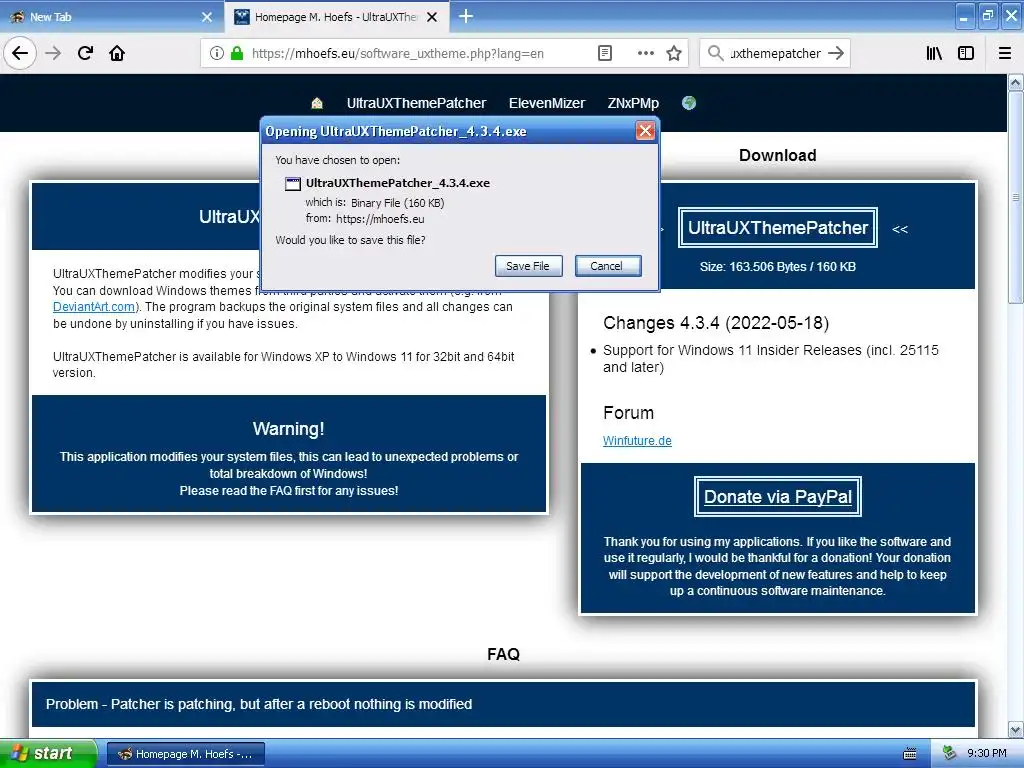1024x768 pixels.
Task: Show site information icon in address bar
Action: coord(217,53)
